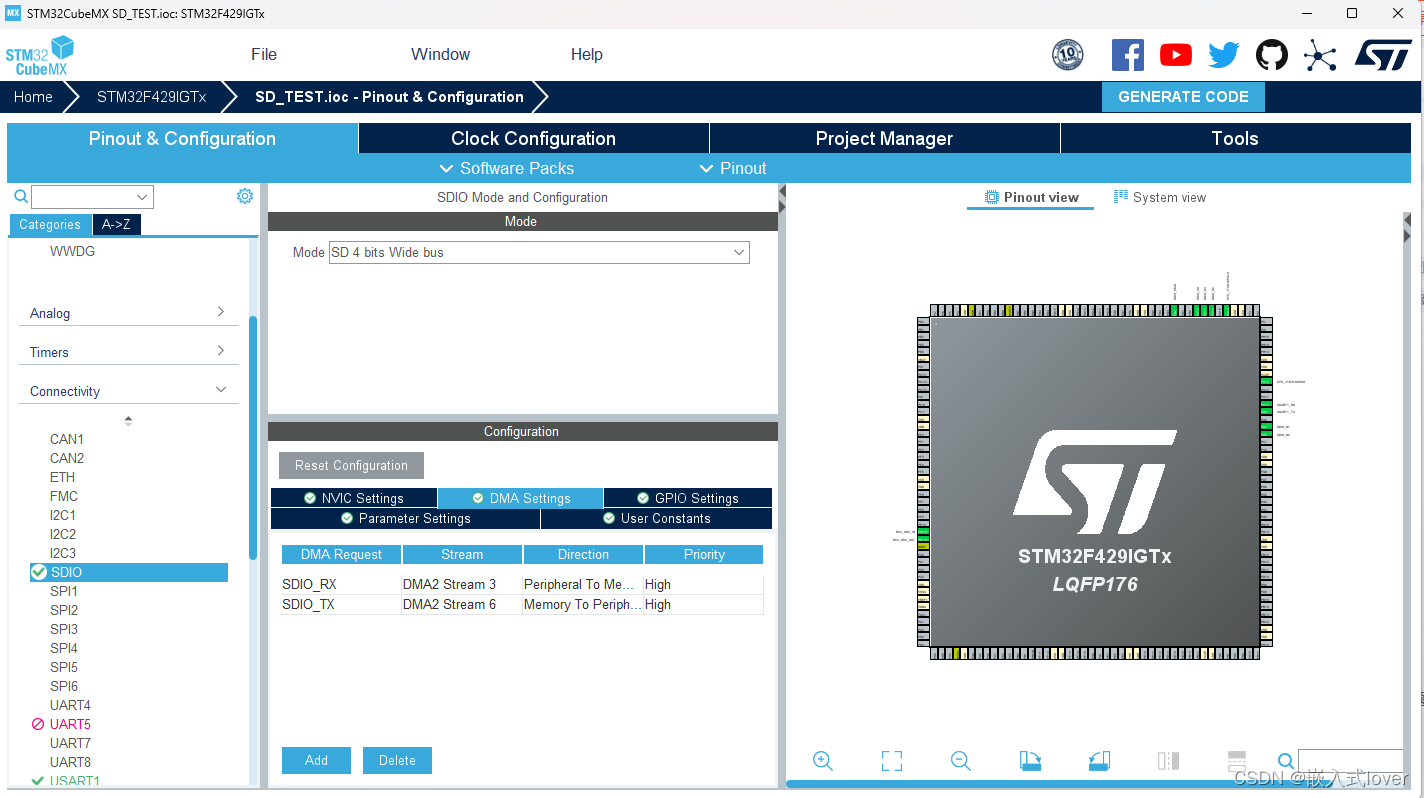
Task: Open the Window menu
Action: (440, 55)
